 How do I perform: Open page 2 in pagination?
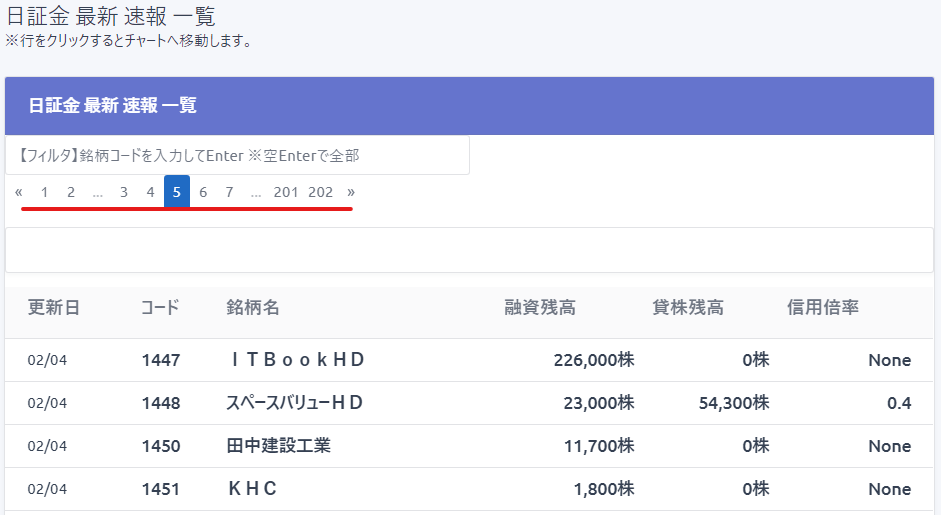(x=71, y=192)
